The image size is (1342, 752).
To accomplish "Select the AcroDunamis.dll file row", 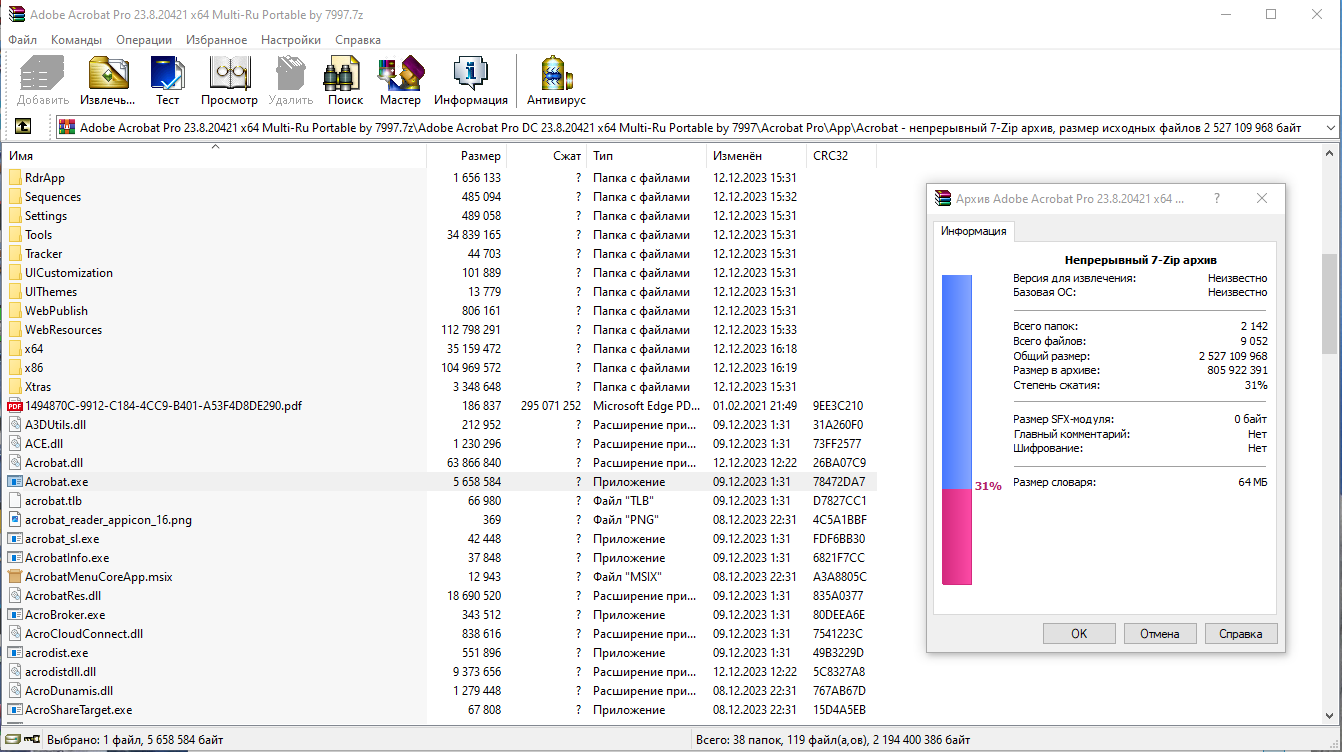I will (440, 691).
